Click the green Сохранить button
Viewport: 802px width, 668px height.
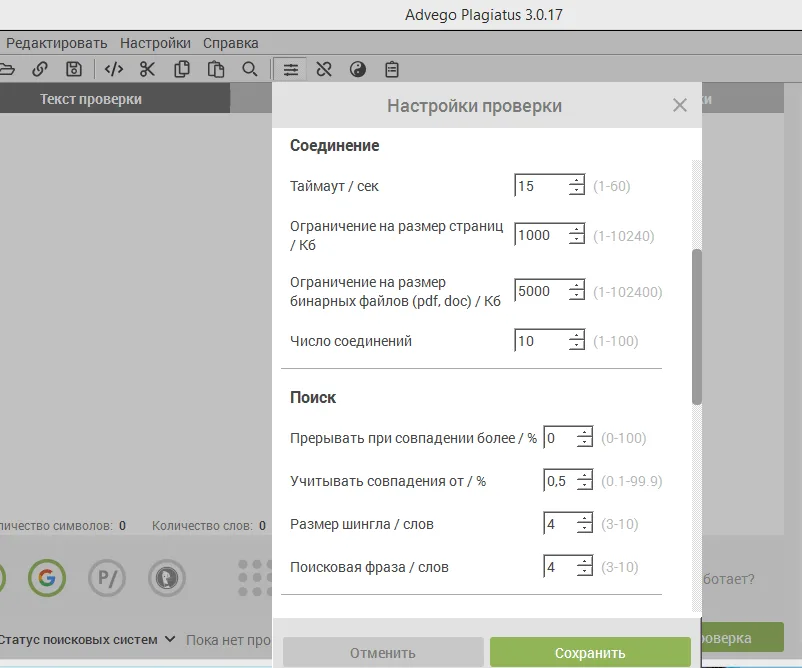(x=590, y=653)
